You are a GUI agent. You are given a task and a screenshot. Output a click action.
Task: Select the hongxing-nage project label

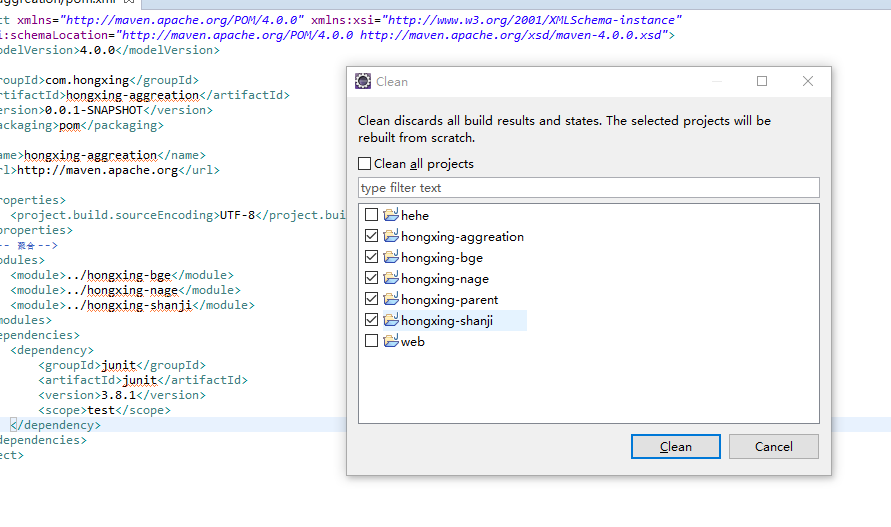pos(445,279)
